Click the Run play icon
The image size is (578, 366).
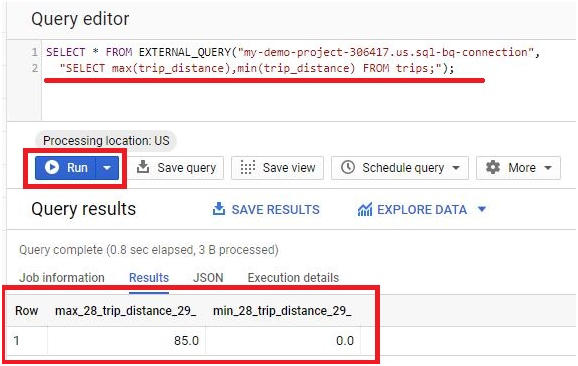pos(52,167)
